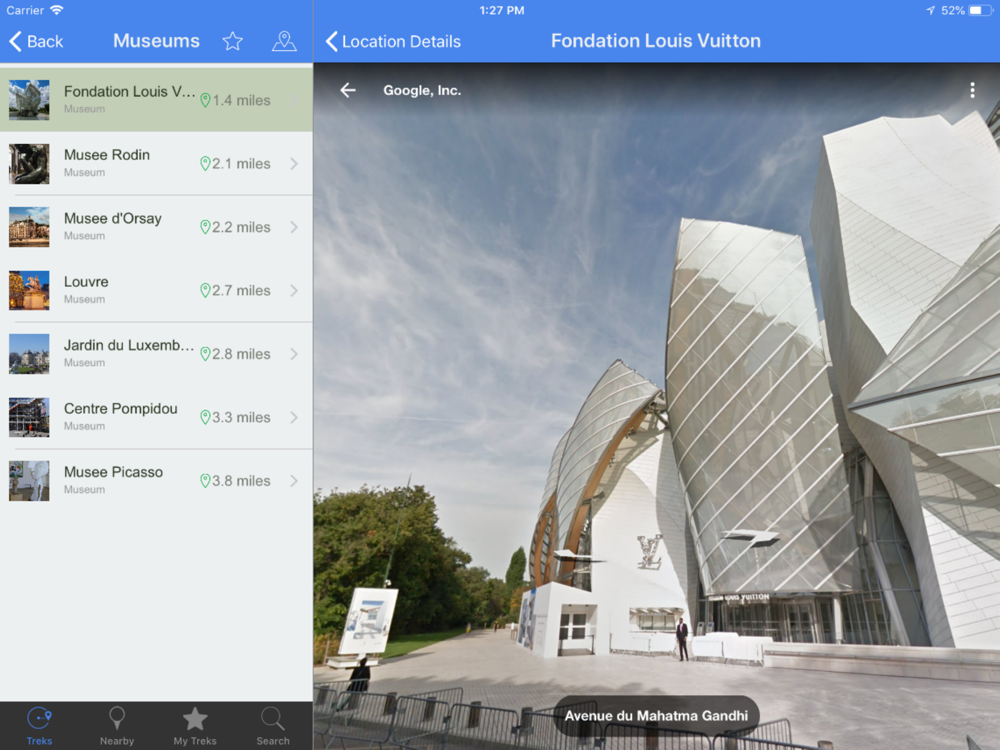
Task: Open the Google, Inc. attribution text
Action: click(422, 91)
